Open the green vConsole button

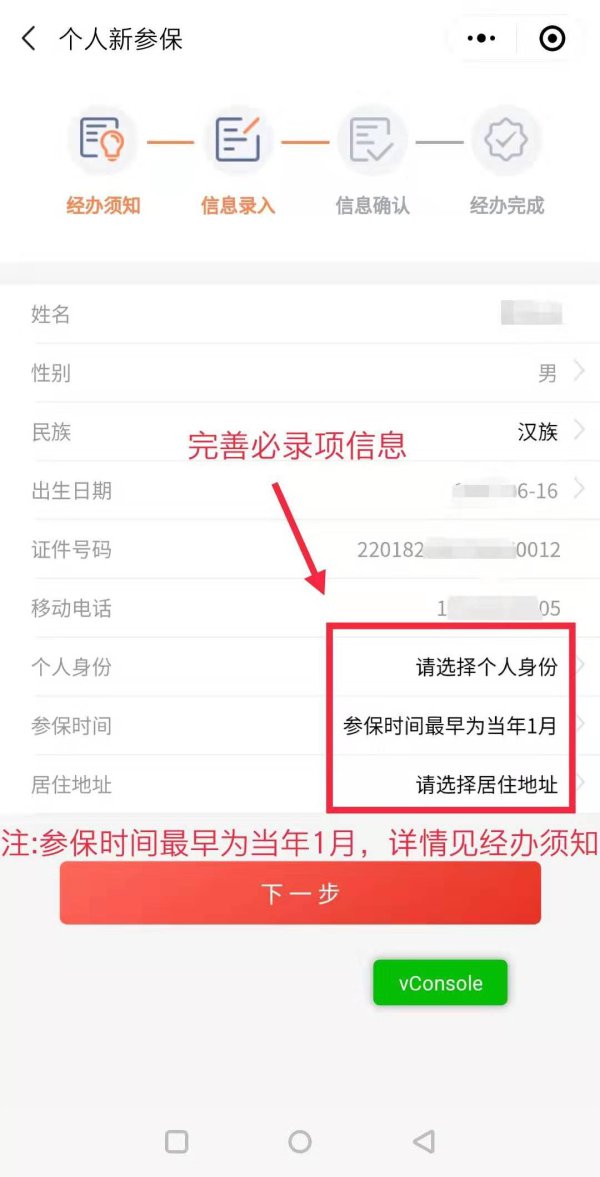point(440,983)
